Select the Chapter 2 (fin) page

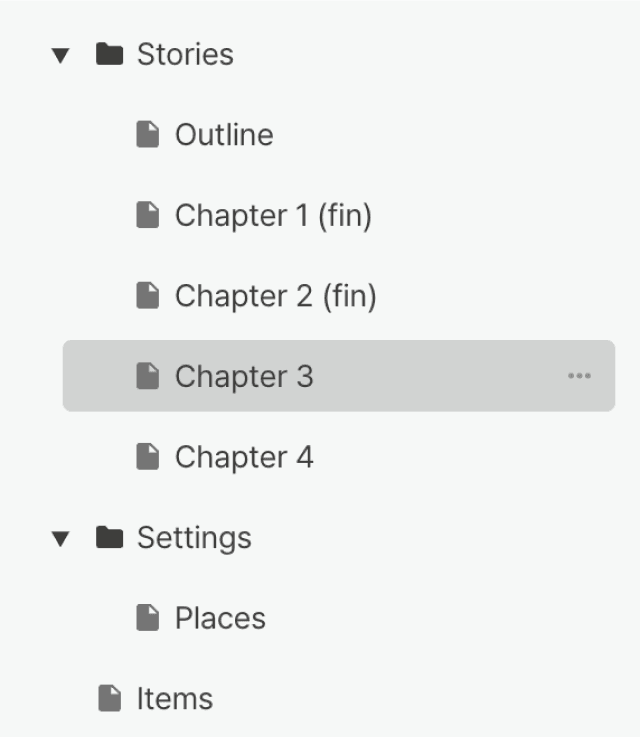pyautogui.click(x=275, y=296)
